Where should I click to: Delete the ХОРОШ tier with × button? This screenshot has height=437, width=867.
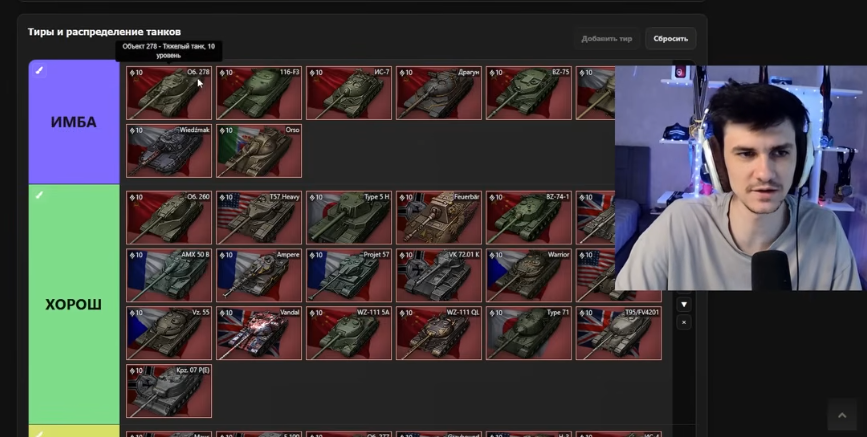684,322
